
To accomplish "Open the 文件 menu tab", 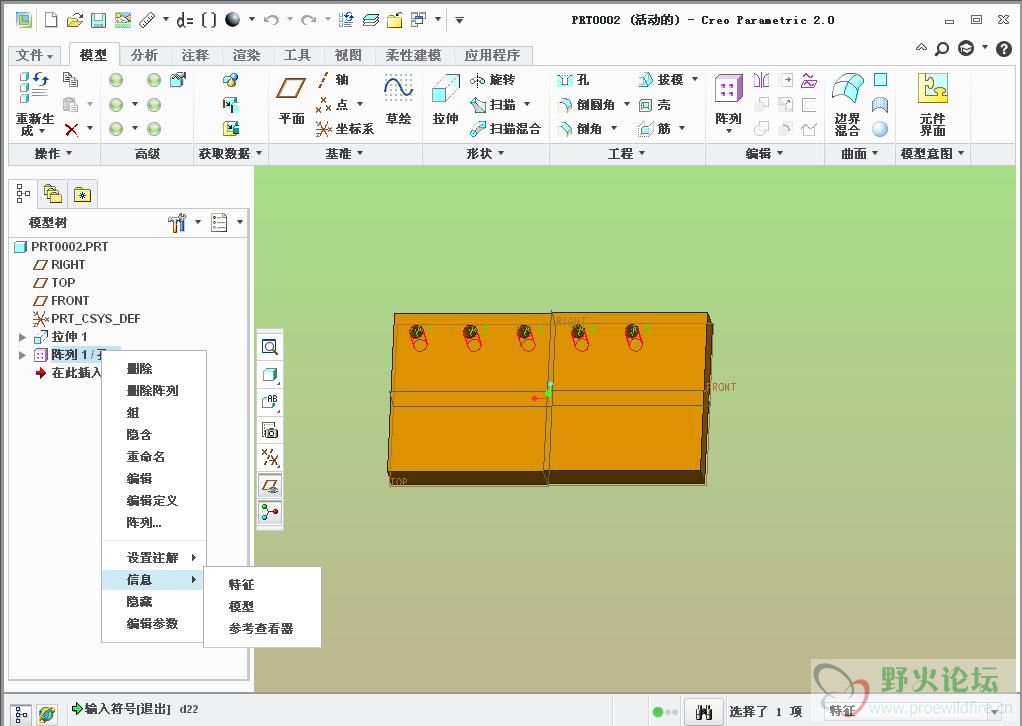I will coord(34,55).
